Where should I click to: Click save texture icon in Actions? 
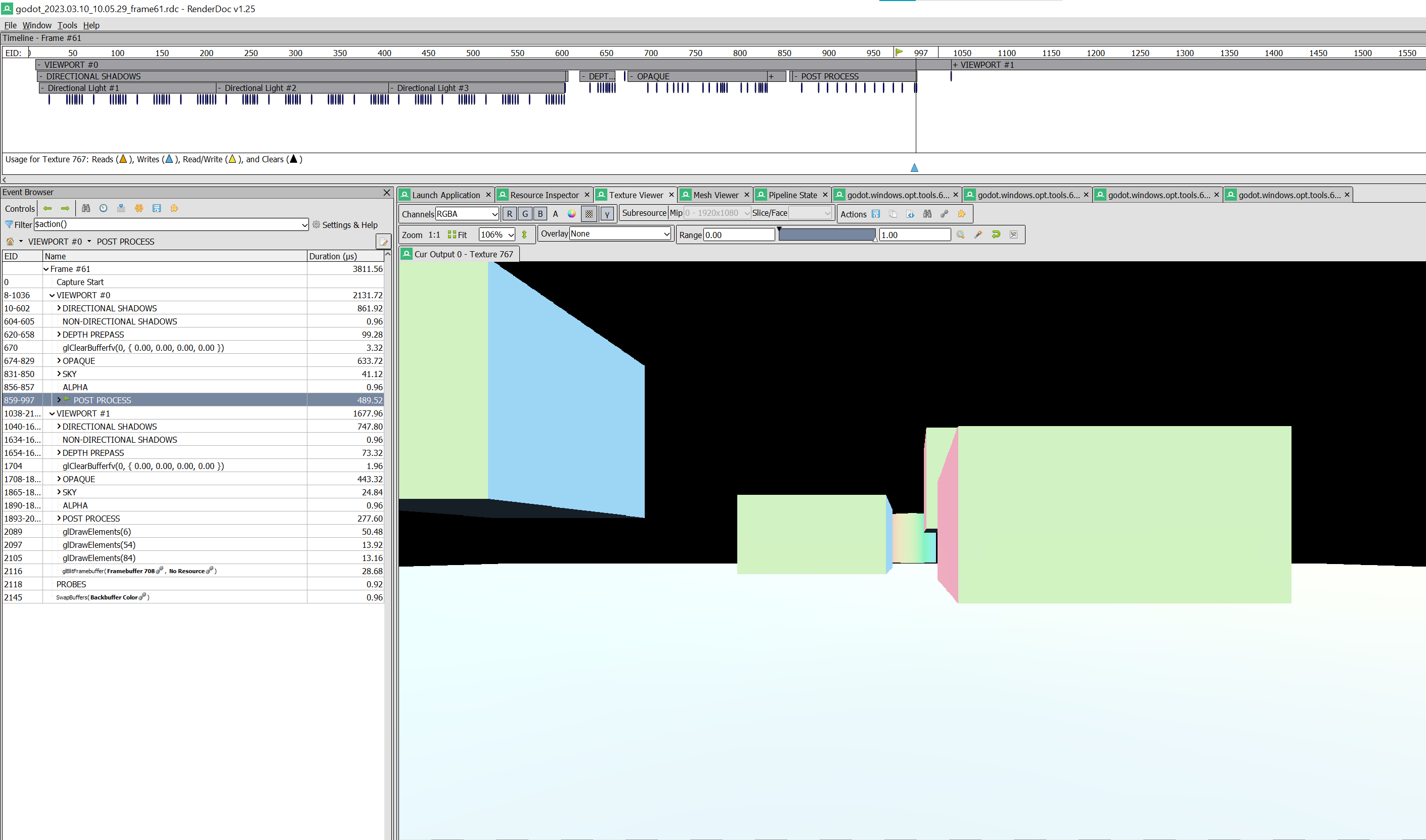[x=875, y=214]
